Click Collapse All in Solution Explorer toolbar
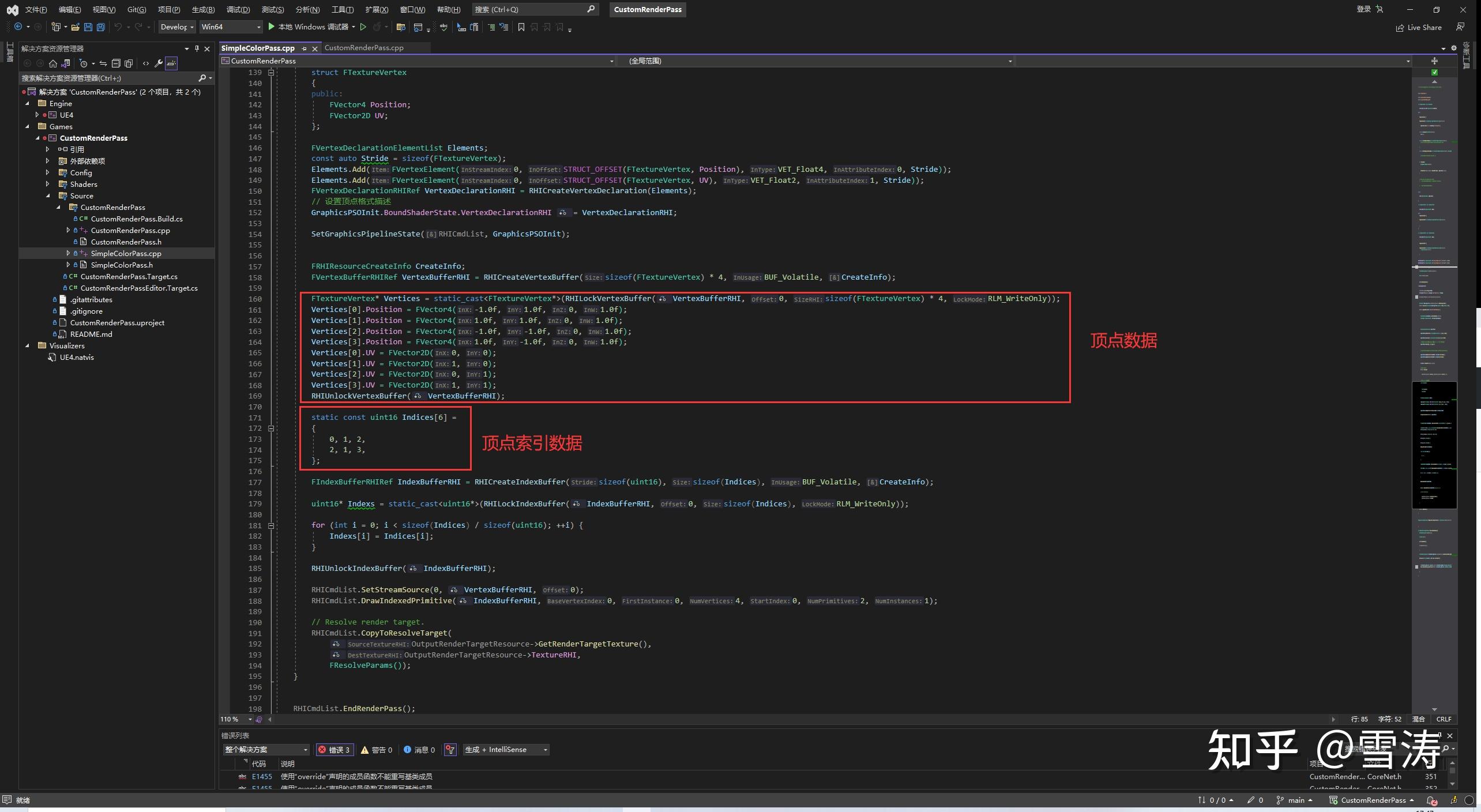Screen dimensions: 1481x812 coord(116,63)
